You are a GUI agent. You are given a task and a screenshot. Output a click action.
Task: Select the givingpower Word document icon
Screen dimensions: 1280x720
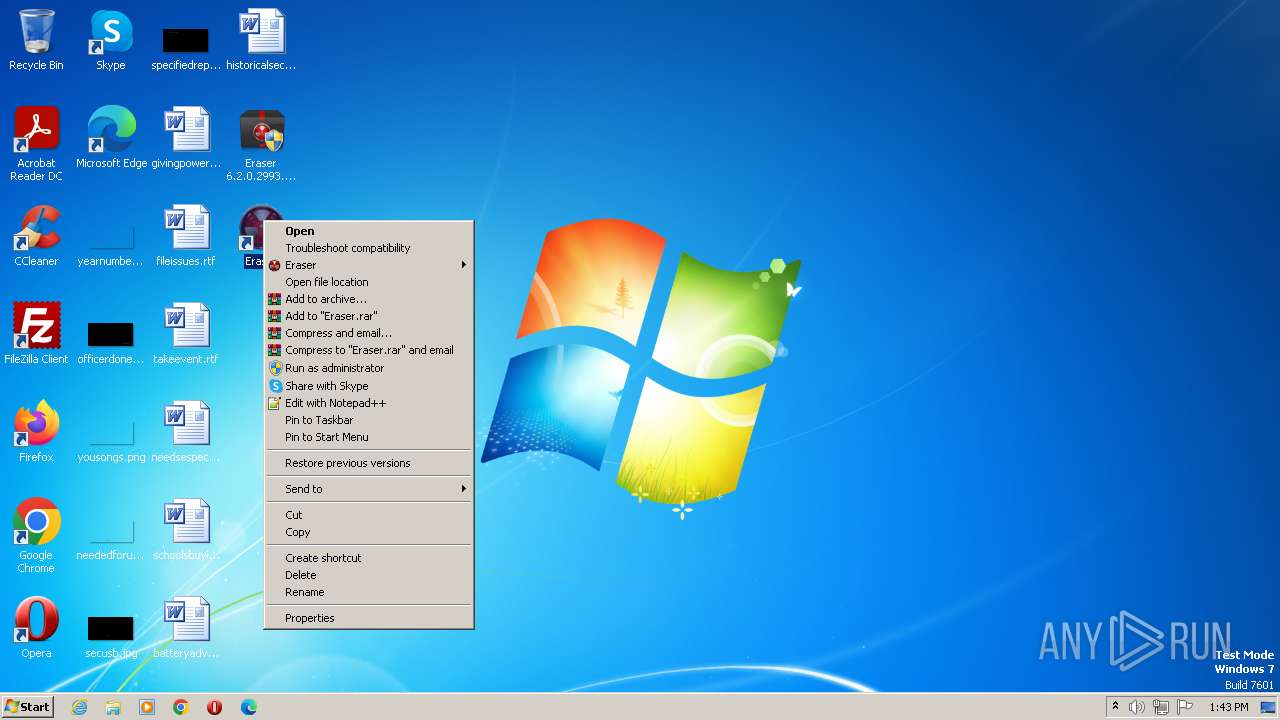[186, 137]
